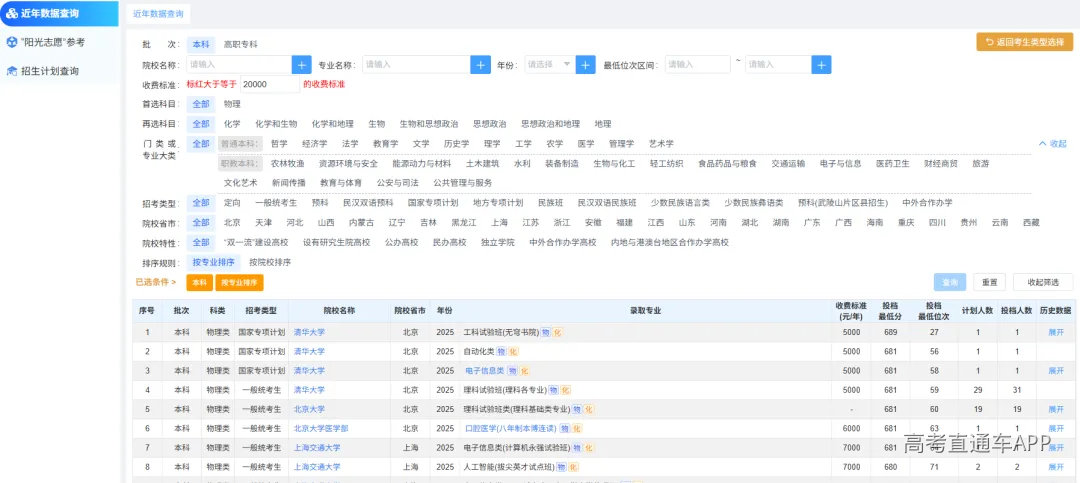Click 返回考生类型选择 button
Viewport: 1080px width, 483px height.
pos(1025,42)
